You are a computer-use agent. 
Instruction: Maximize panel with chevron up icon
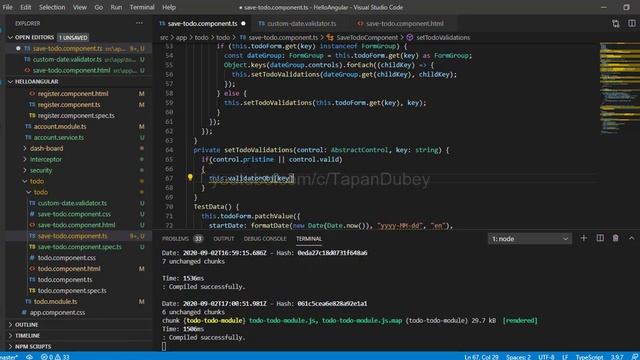[631, 238]
